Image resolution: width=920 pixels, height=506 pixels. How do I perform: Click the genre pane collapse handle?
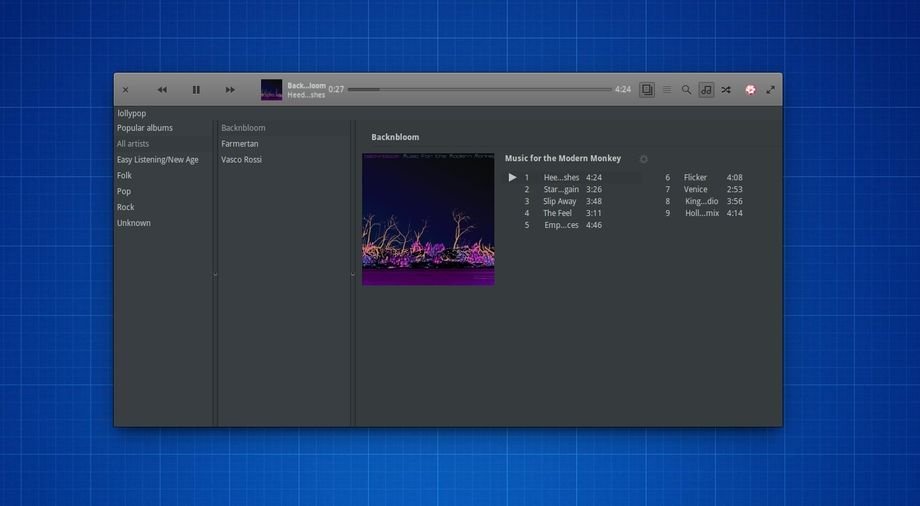tap(215, 274)
